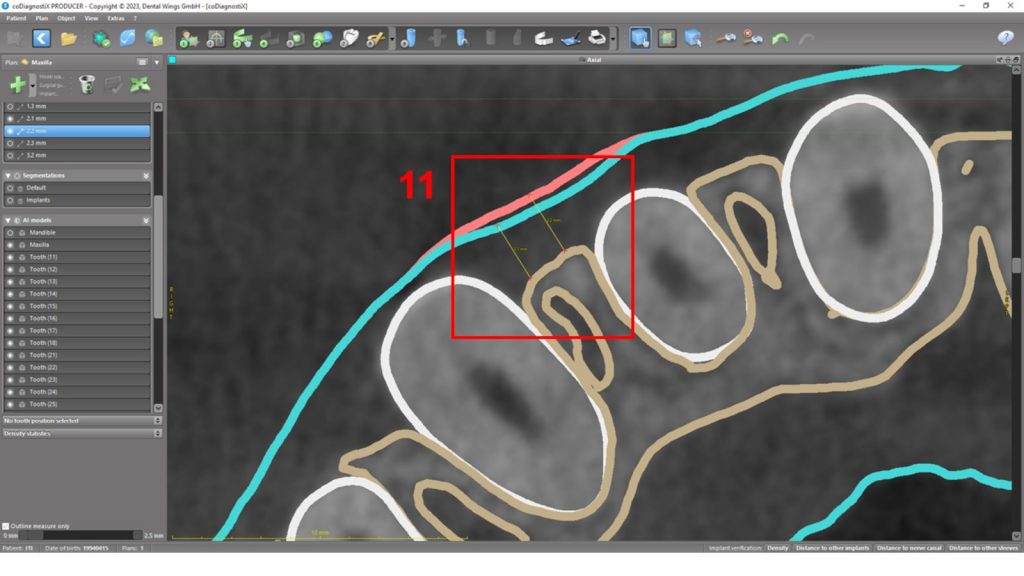Click the white tooth crown icon
The width and height of the screenshot is (1024, 576).
[x=349, y=39]
